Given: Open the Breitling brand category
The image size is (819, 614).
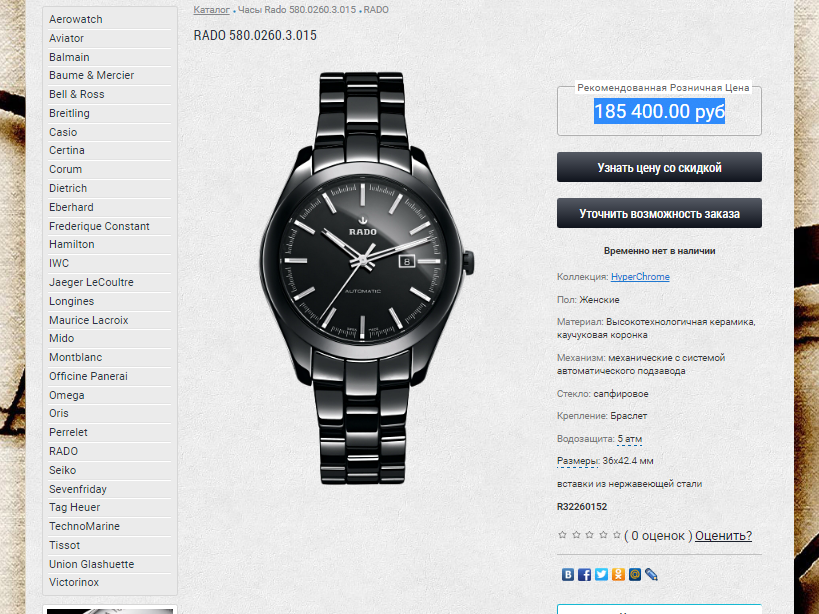Looking at the screenshot, I should 69,113.
